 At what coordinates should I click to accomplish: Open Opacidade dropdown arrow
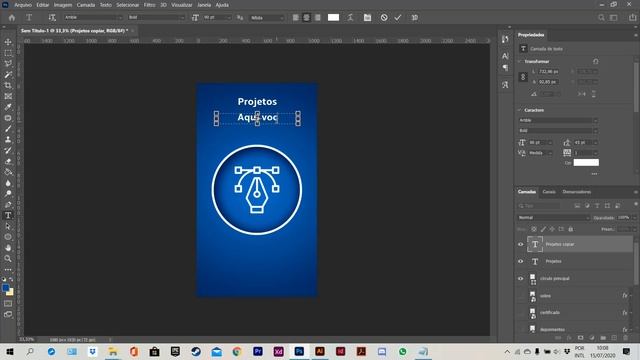click(634, 218)
